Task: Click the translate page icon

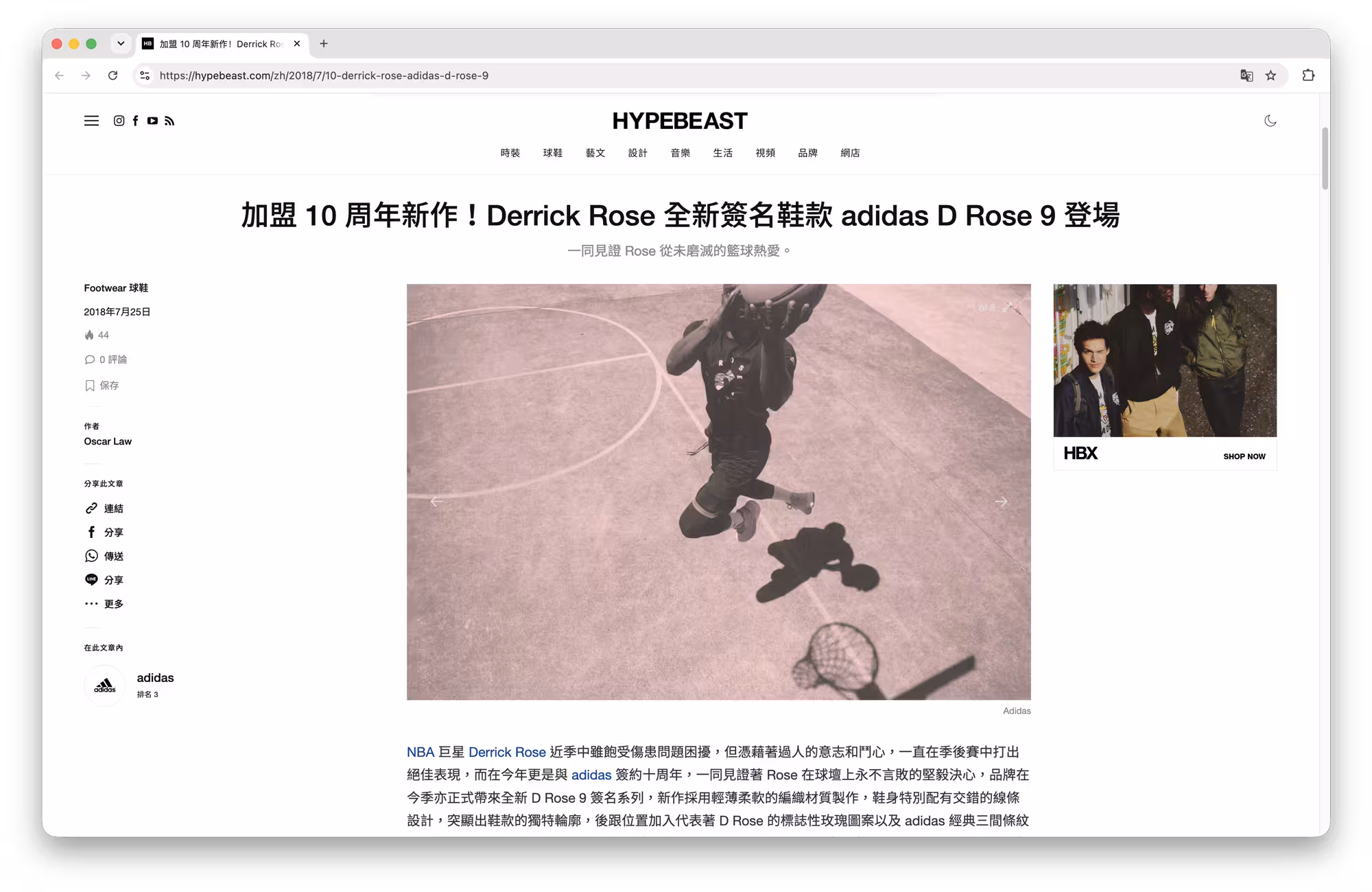Action: click(1246, 75)
